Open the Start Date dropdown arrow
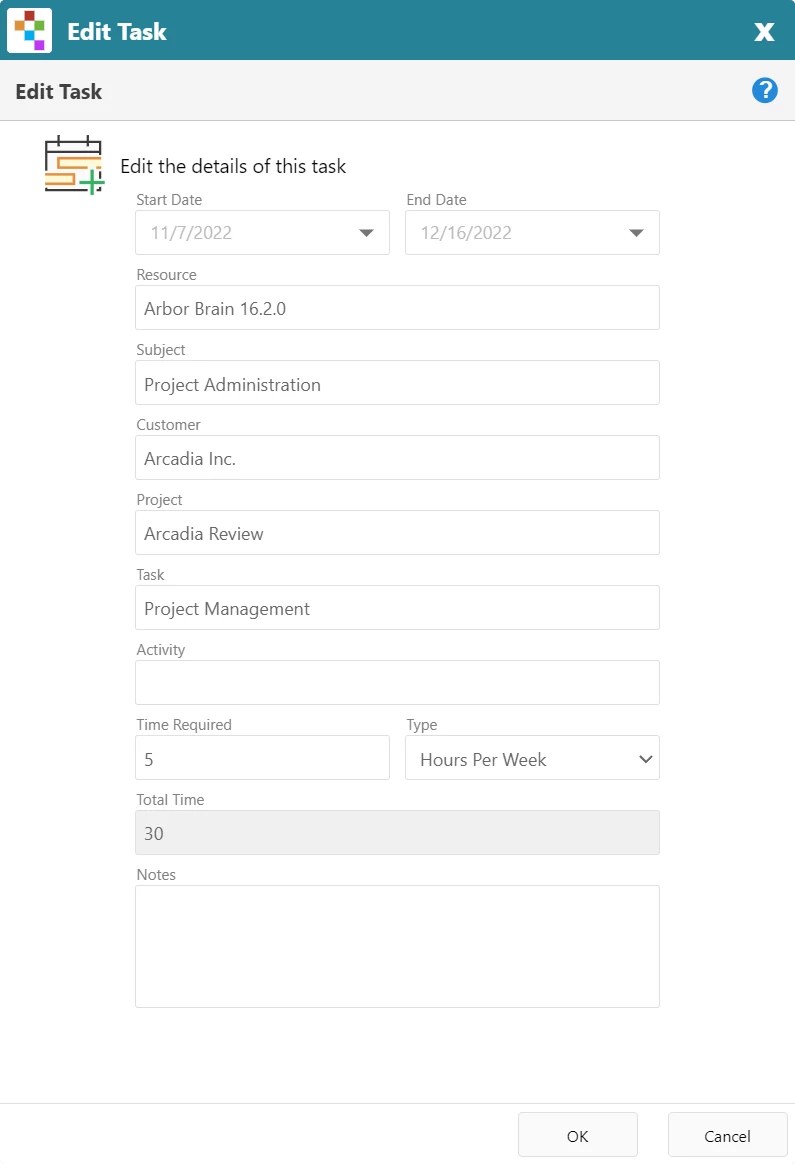The height and width of the screenshot is (1164, 795). click(x=366, y=233)
